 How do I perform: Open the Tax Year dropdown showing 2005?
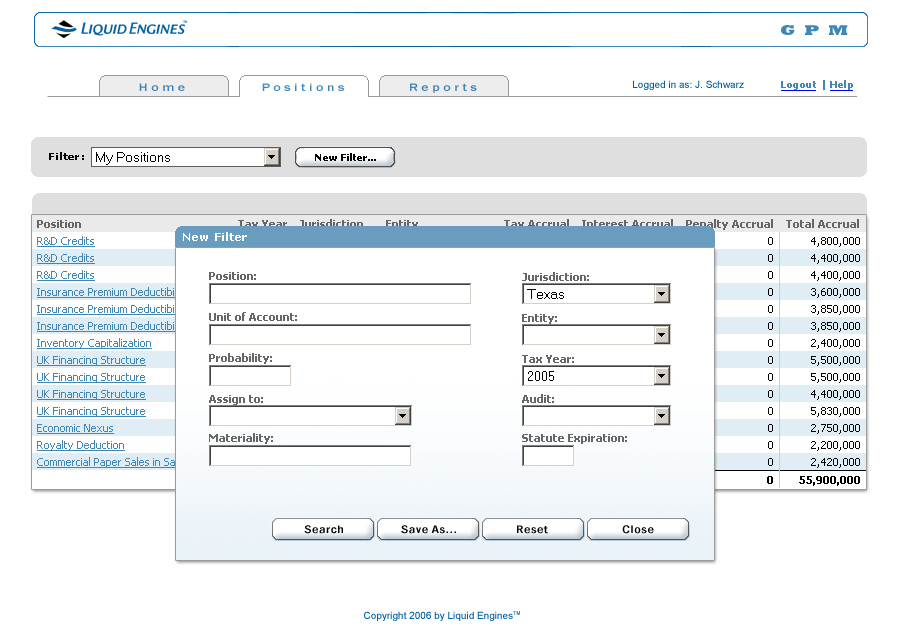click(x=662, y=375)
